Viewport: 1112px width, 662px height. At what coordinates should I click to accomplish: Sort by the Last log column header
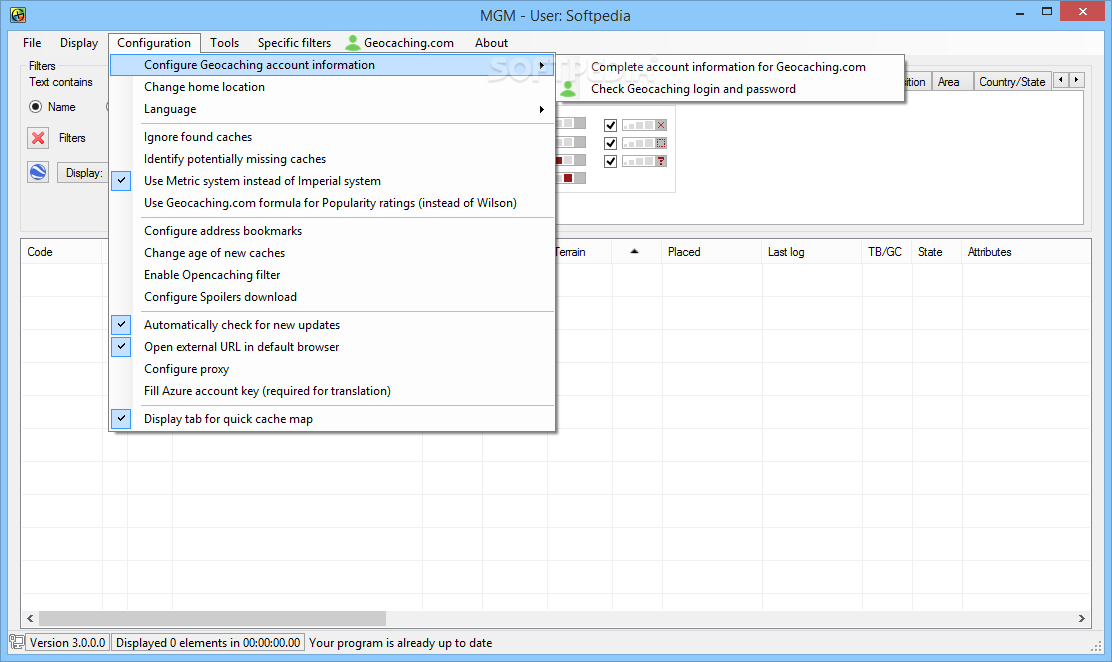[812, 252]
